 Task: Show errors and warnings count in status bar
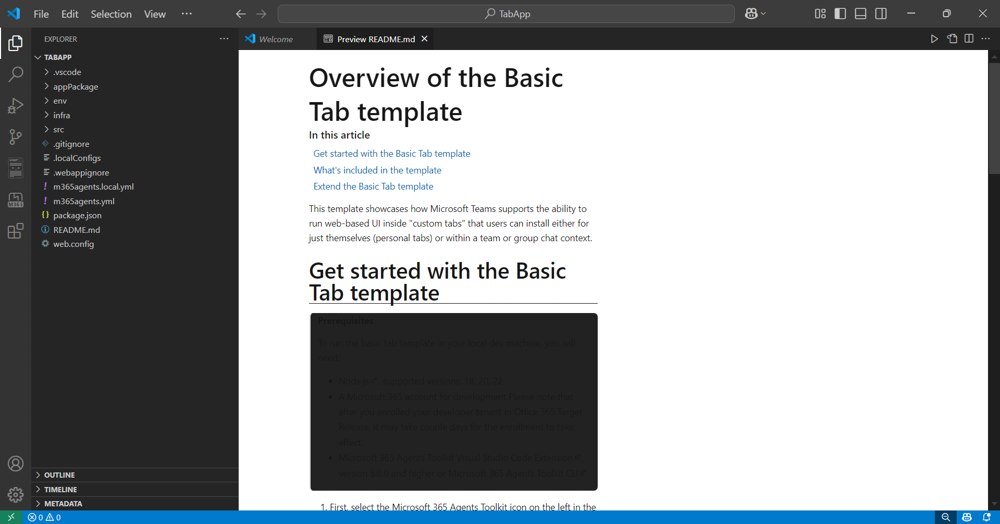[44, 517]
